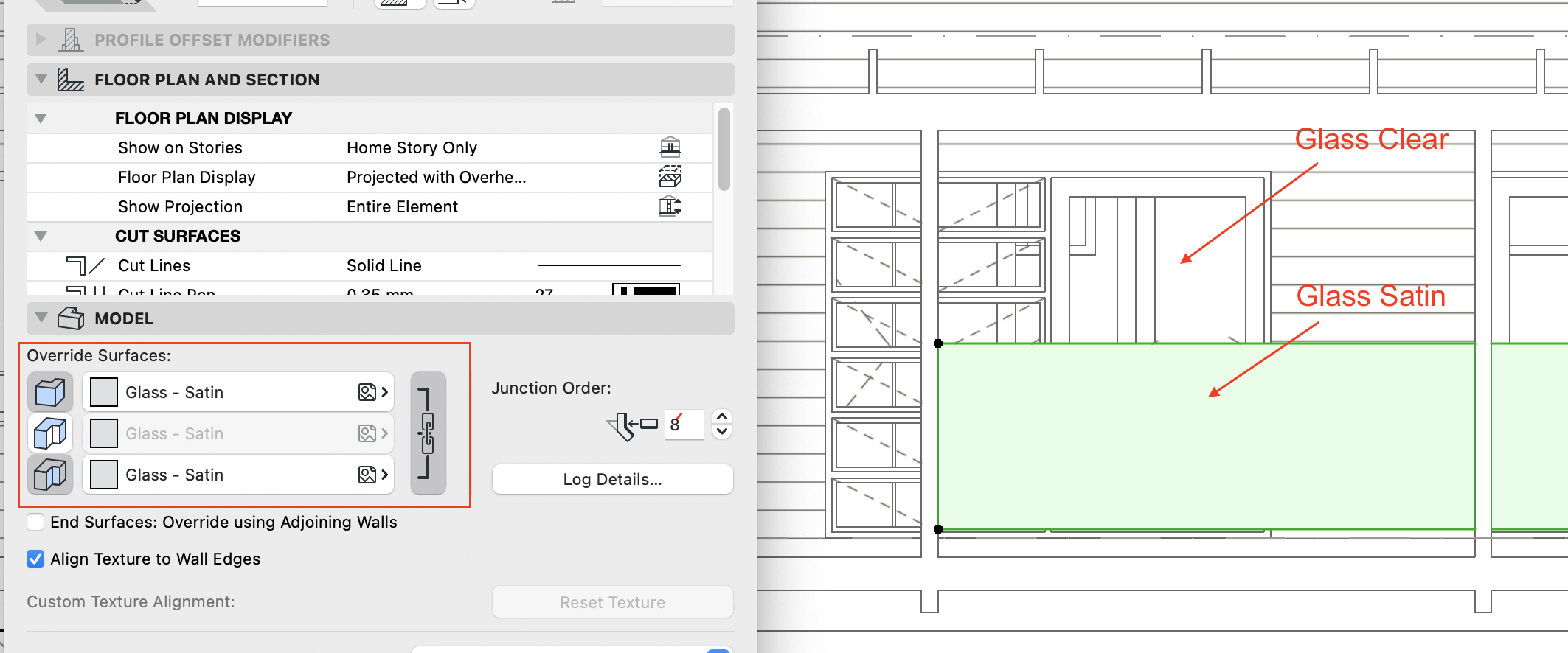
Task: Open the last Glass - Satin surface dropdown
Action: (238, 475)
